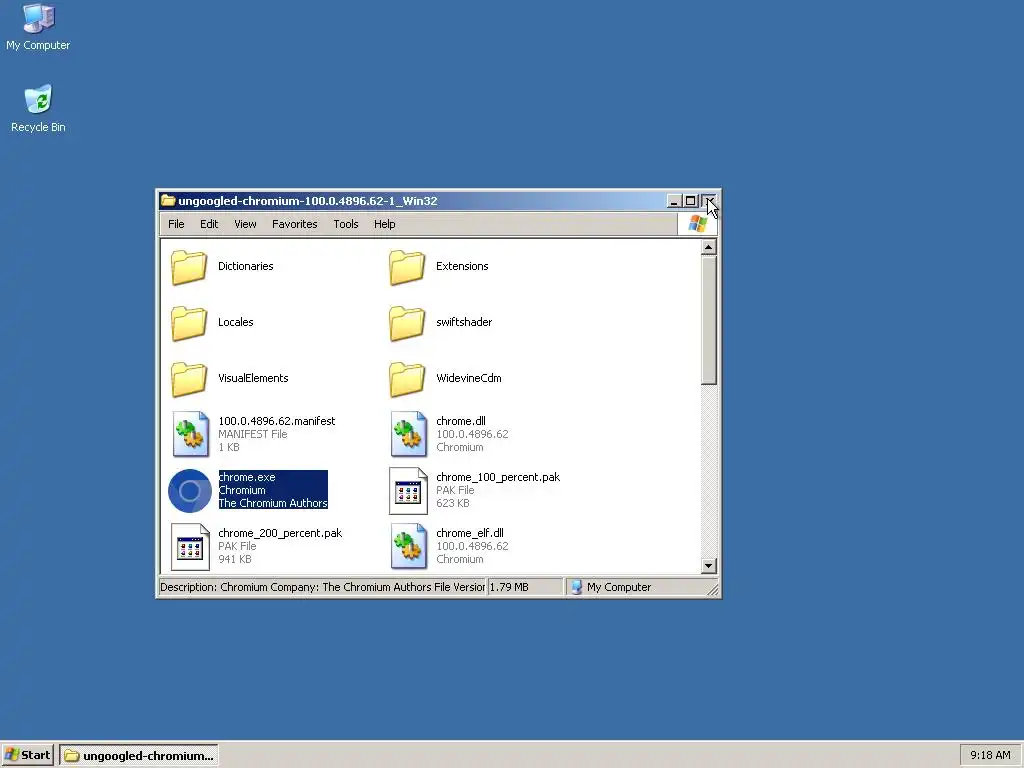Select the Locales folder icon
The height and width of the screenshot is (768, 1024).
[x=189, y=323]
